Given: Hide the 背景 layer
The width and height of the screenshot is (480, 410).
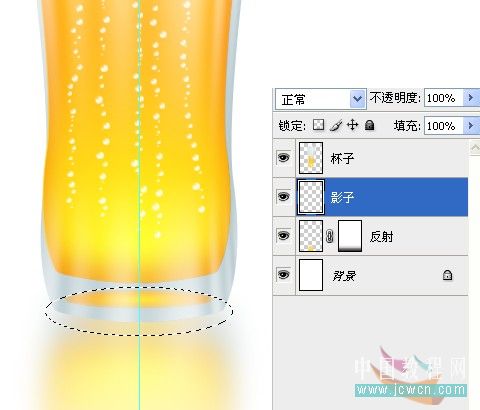Looking at the screenshot, I should click(284, 275).
